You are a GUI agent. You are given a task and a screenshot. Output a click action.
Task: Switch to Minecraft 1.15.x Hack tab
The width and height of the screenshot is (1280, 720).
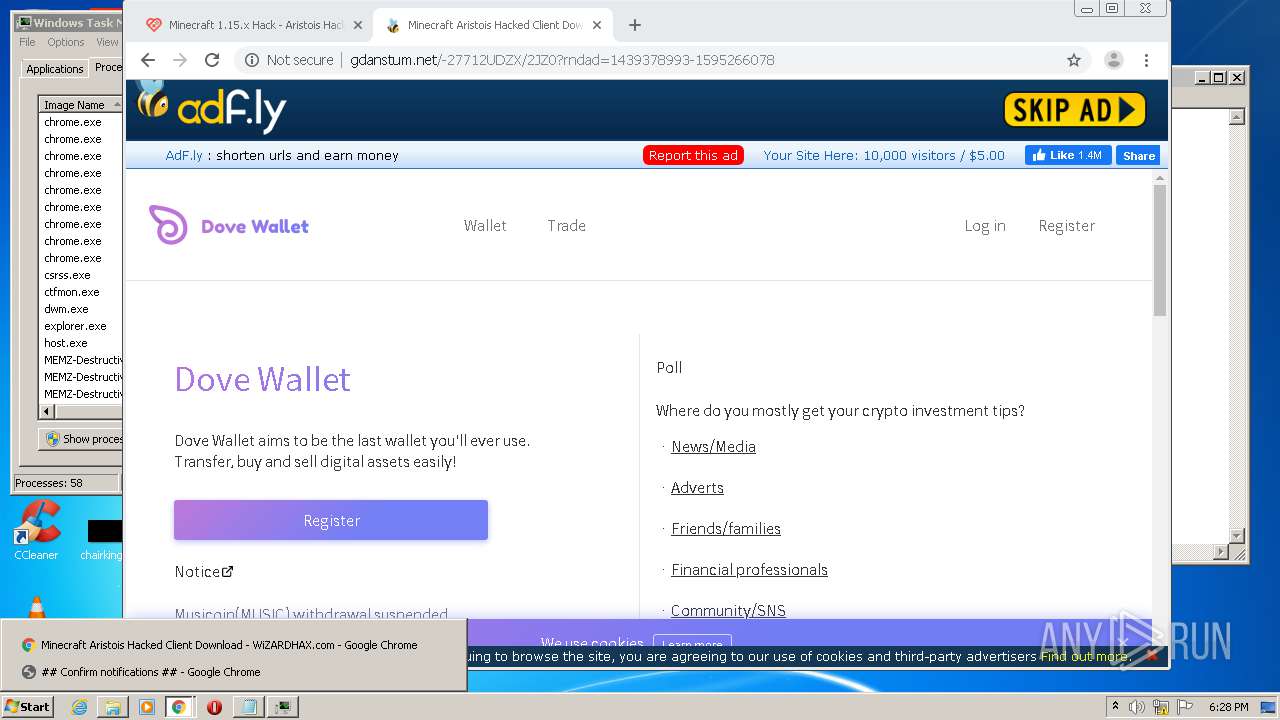[x=254, y=25]
